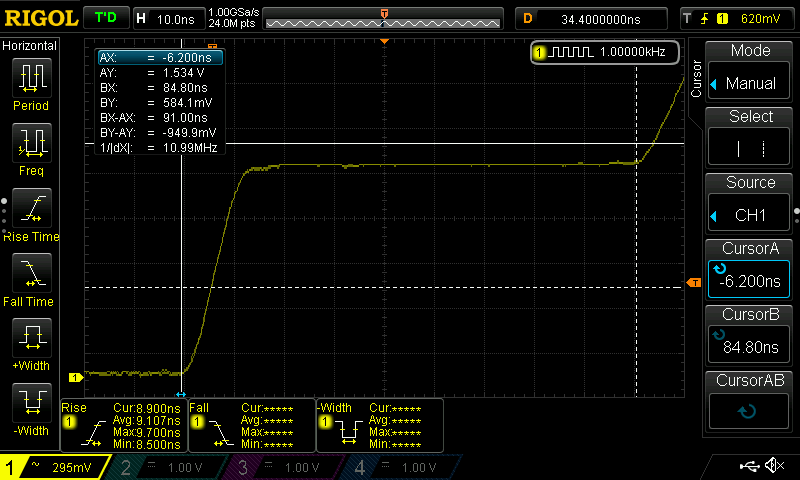Click the cursor A handle below grid
800x480 pixels.
(181, 394)
